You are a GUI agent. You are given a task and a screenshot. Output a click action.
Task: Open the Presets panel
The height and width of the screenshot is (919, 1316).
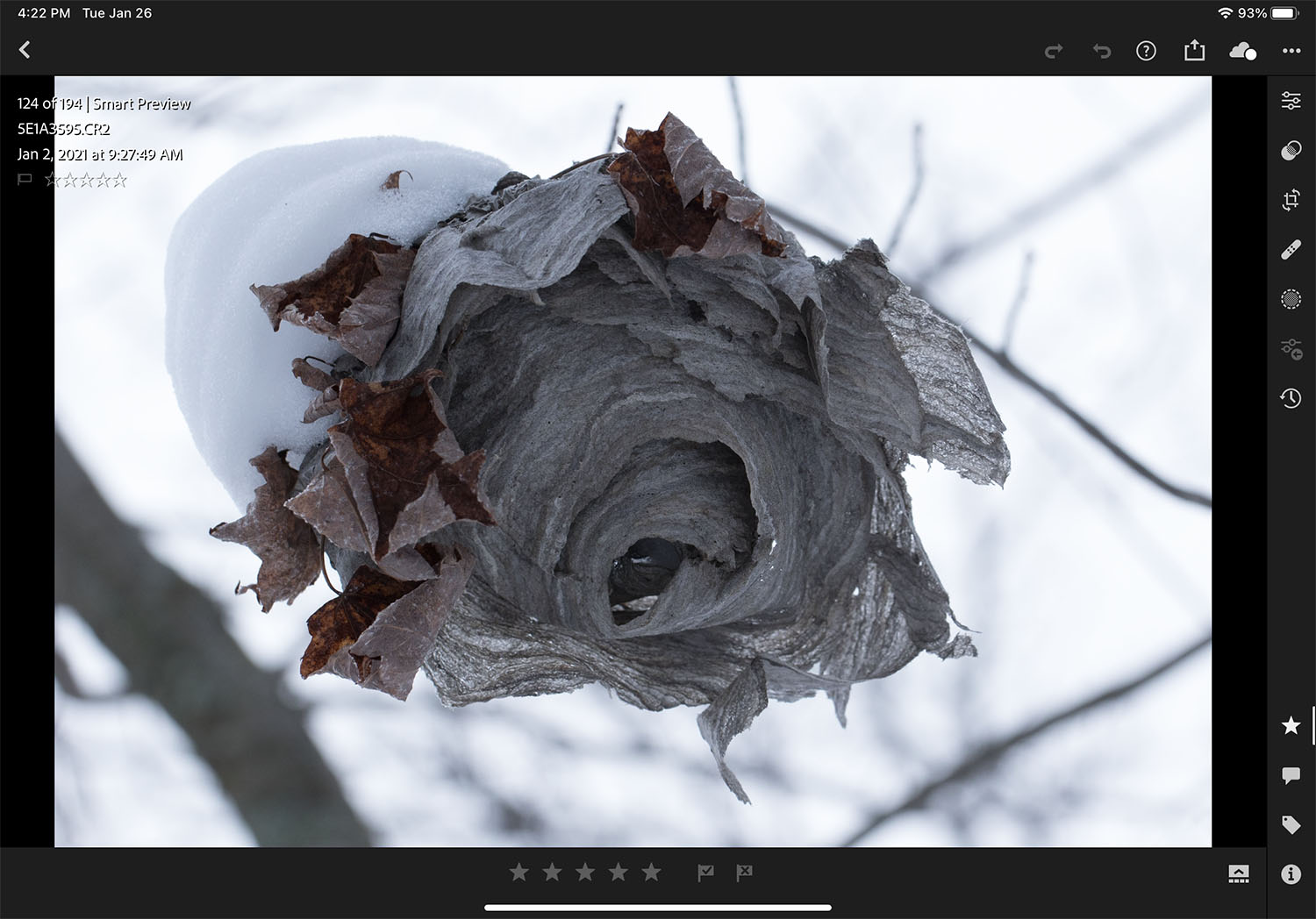coord(1291,151)
